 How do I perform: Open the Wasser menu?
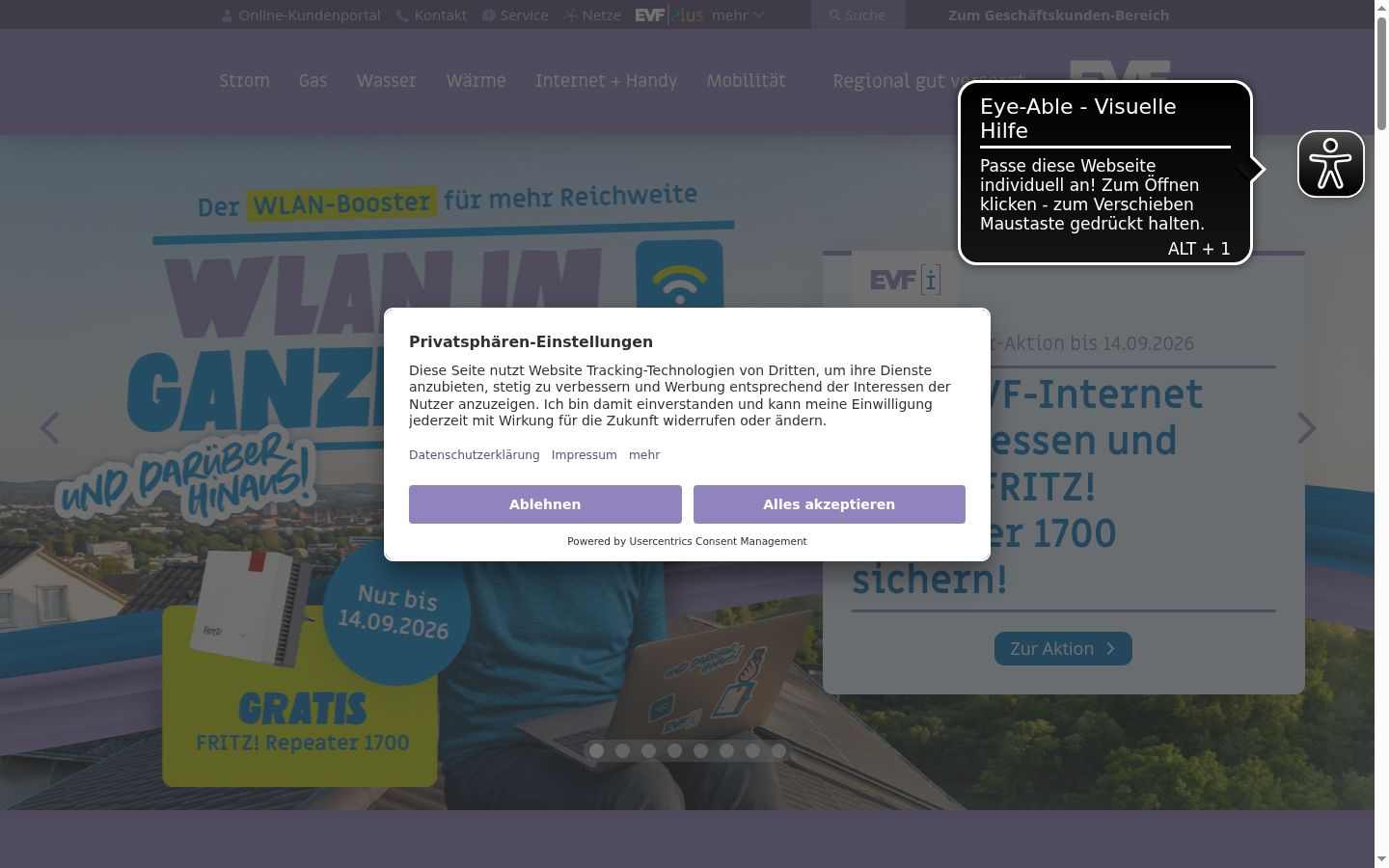[x=386, y=81]
